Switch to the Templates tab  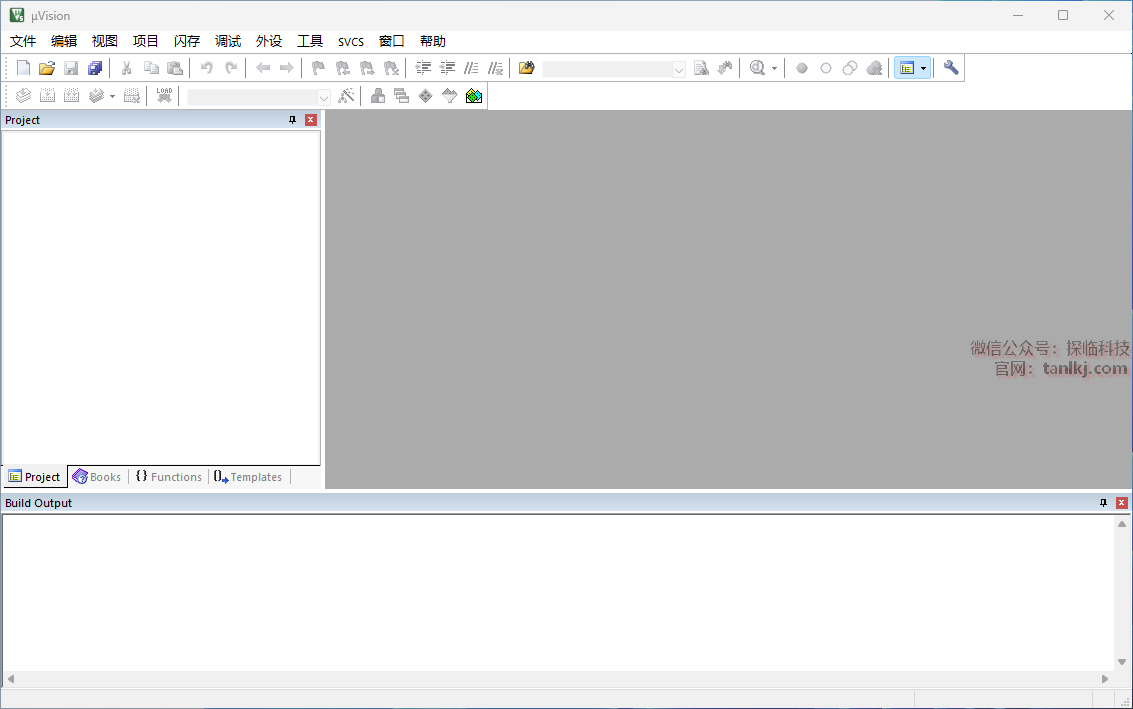point(248,477)
